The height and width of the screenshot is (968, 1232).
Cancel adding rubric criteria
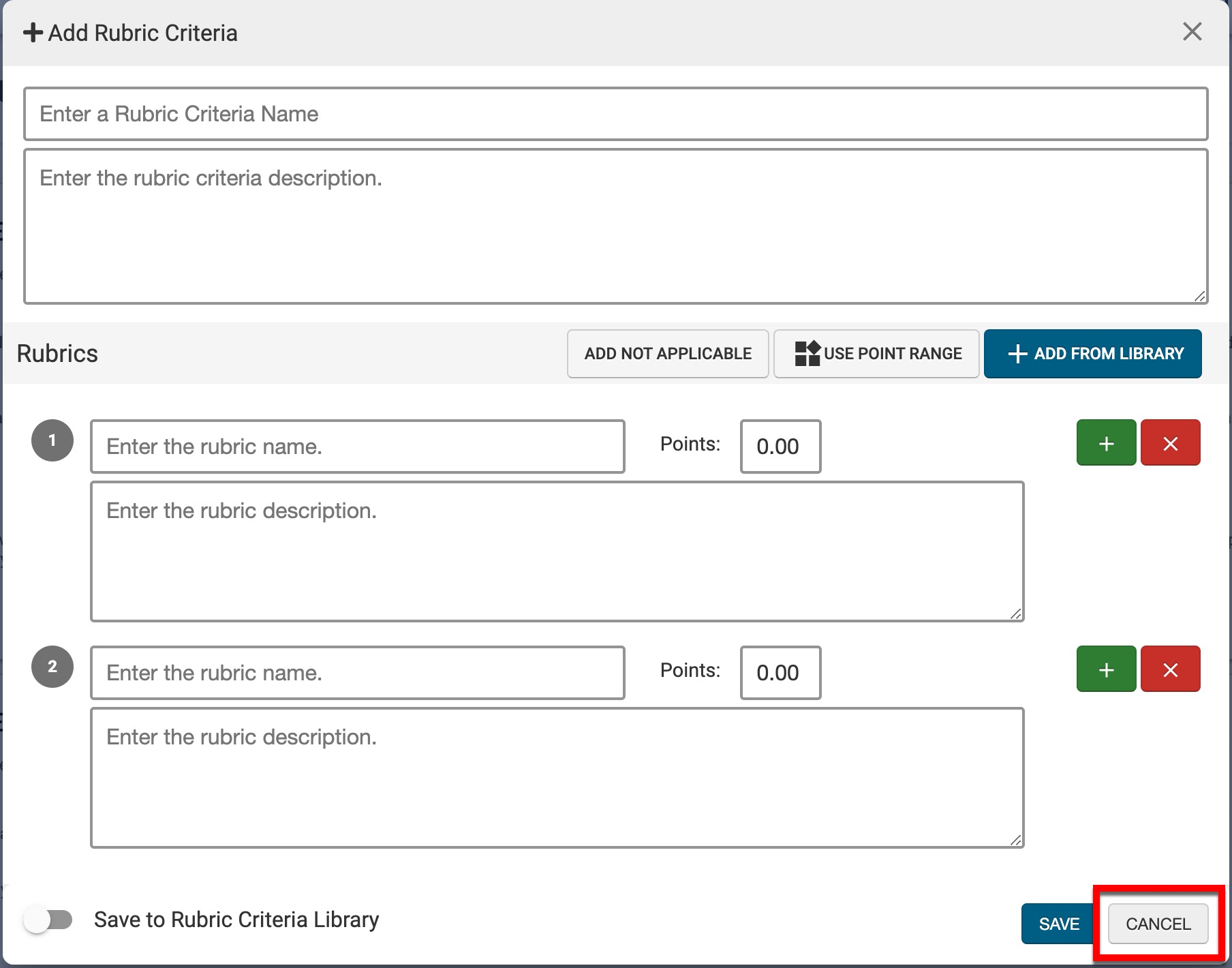(1158, 924)
